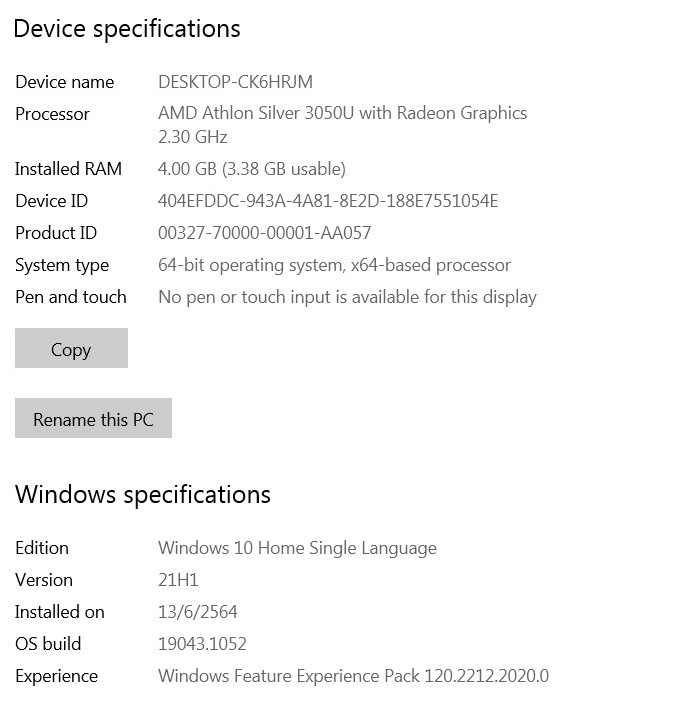Click the Windows specifications heading
Screen dimensions: 687x703
click(x=143, y=495)
